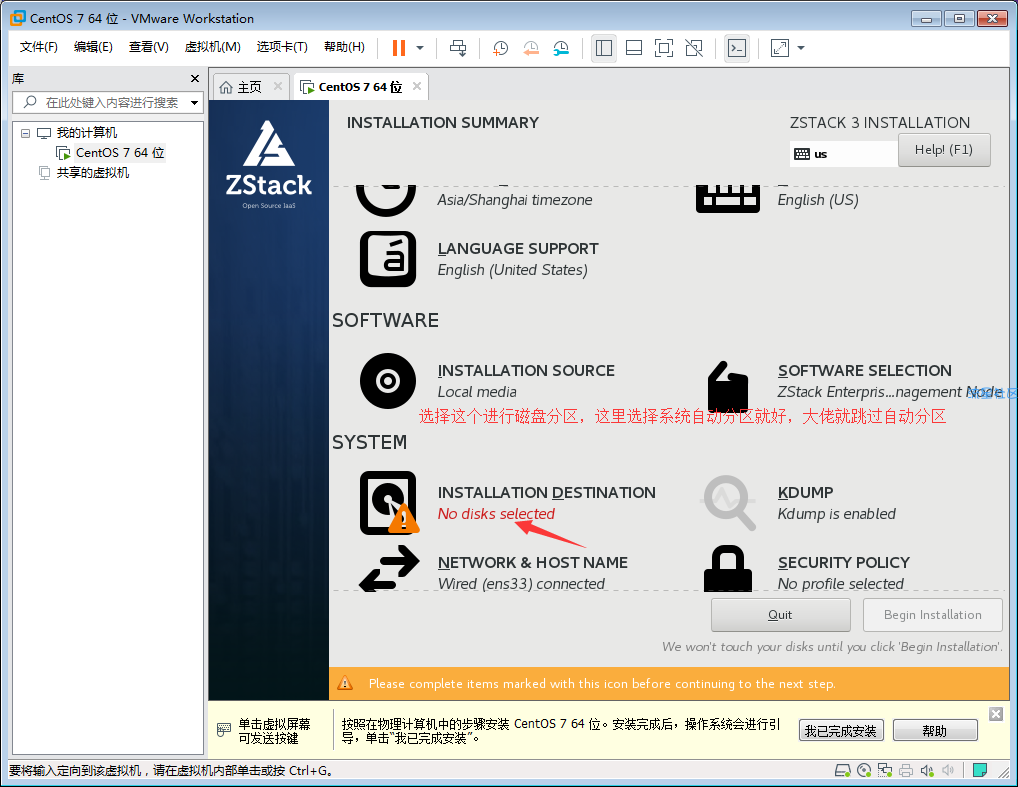Open the 帮助(H) menu
The image size is (1018, 787).
click(344, 47)
